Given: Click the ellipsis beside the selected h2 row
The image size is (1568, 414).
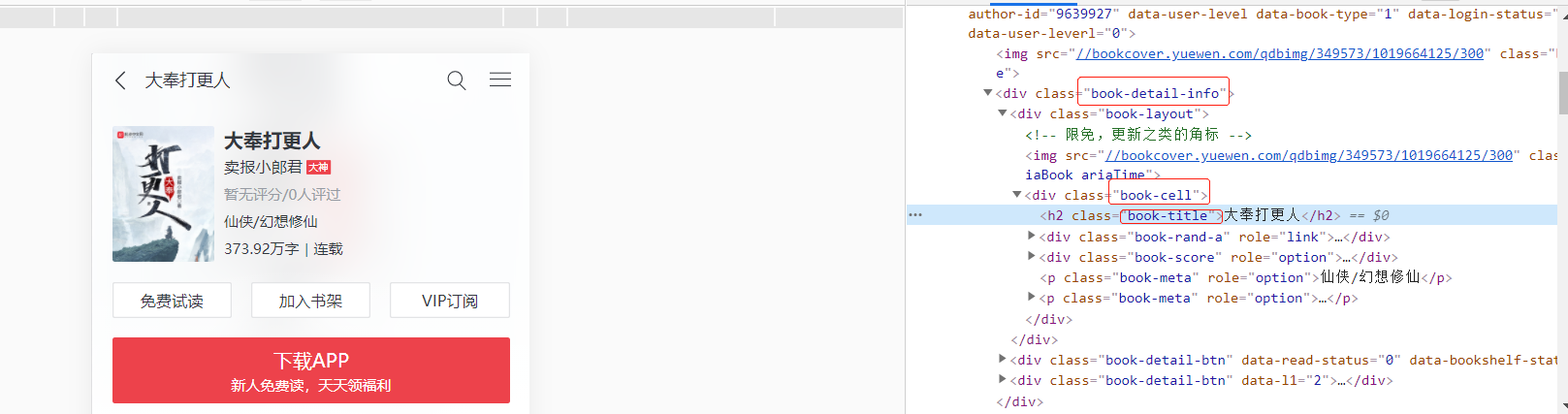Looking at the screenshot, I should coord(915,215).
